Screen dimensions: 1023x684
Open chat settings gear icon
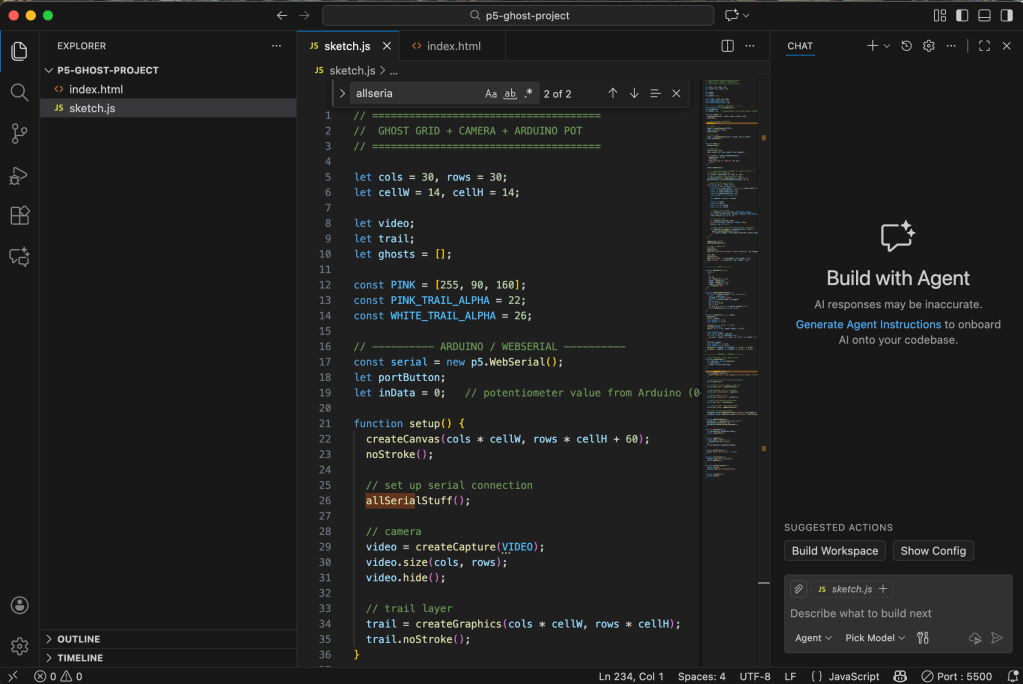[928, 46]
